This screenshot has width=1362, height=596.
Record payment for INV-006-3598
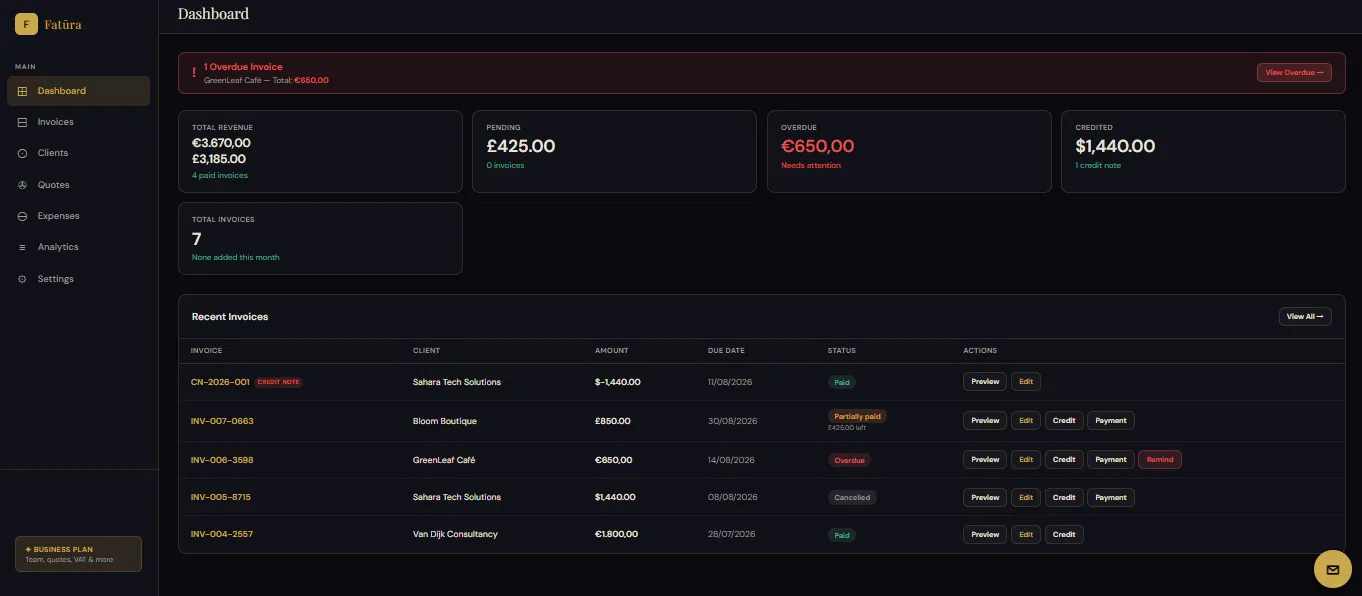(x=1111, y=460)
